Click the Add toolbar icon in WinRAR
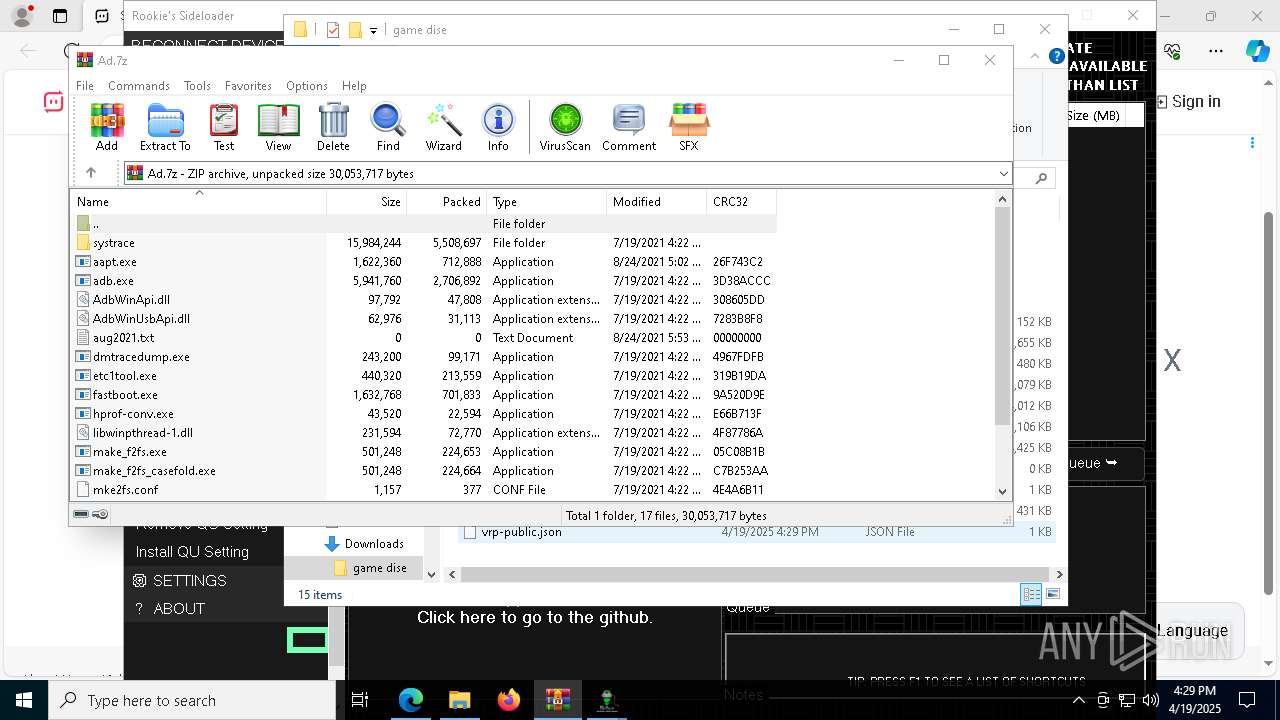Viewport: 1280px width, 720px height. [107, 127]
